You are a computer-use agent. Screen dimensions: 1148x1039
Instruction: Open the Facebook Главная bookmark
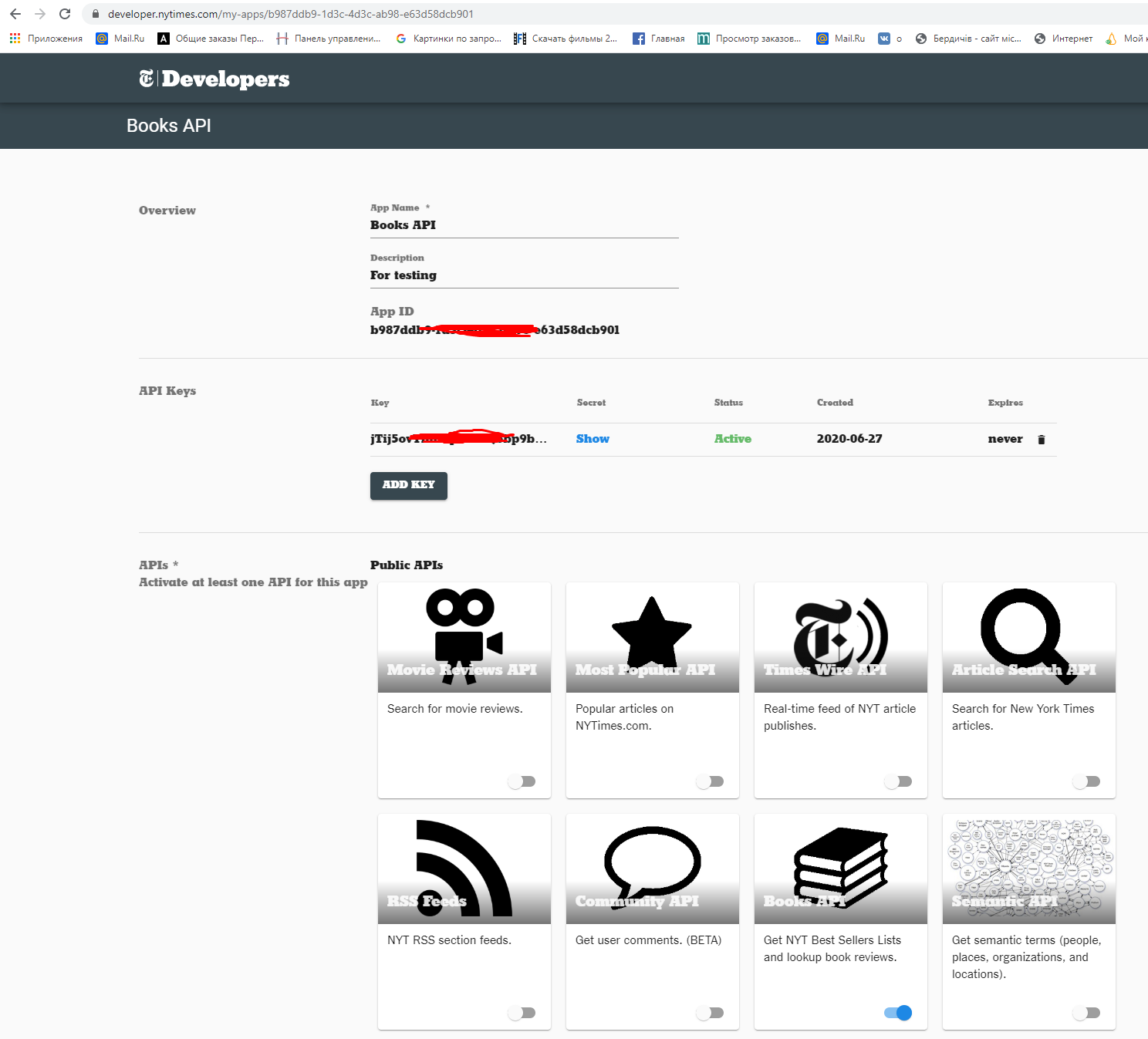658,39
